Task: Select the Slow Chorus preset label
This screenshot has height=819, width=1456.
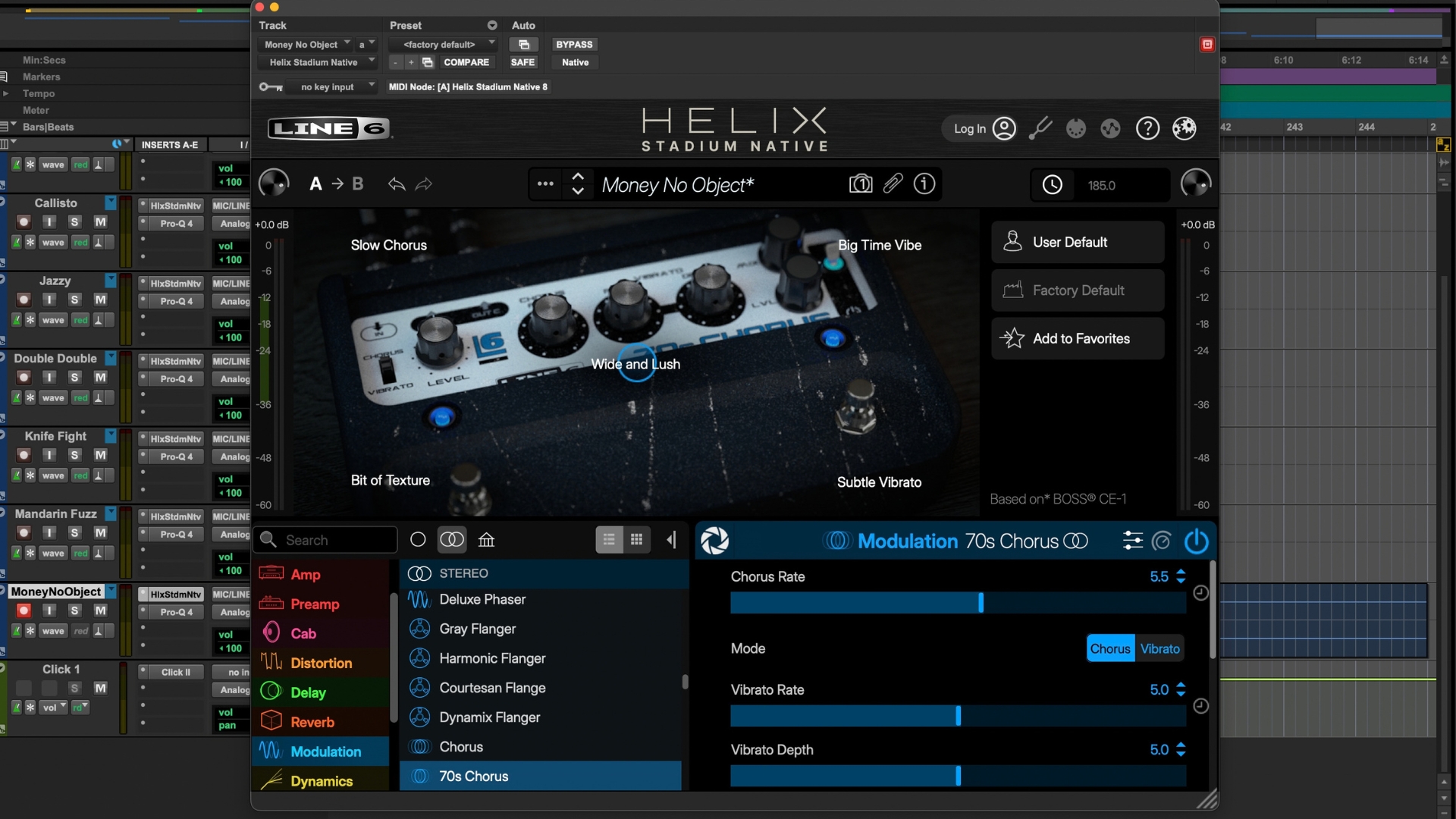Action: click(x=388, y=245)
